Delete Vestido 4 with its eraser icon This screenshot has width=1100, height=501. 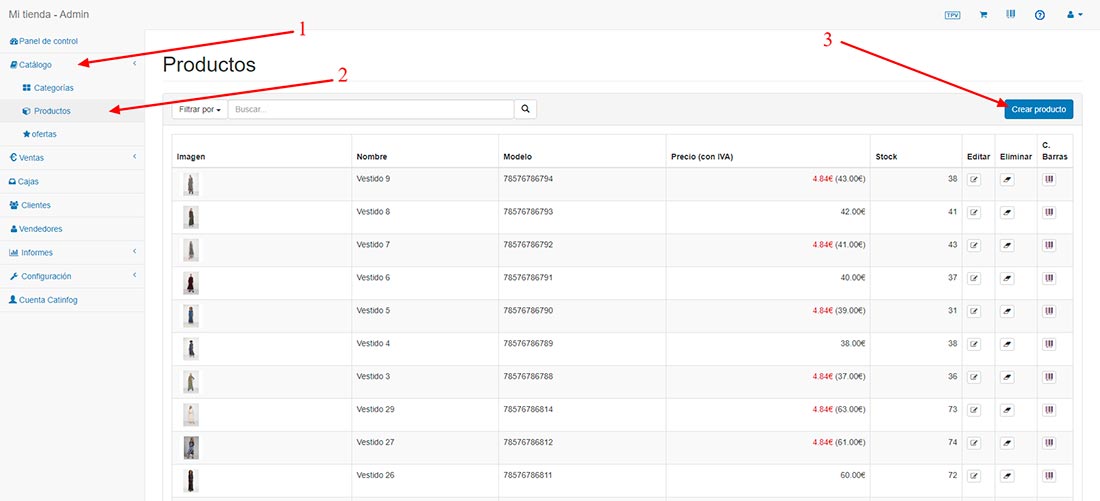[1007, 345]
